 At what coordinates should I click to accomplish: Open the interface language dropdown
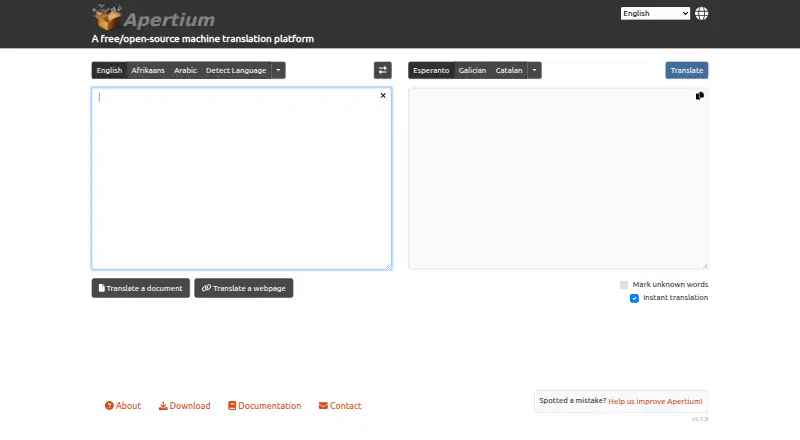tap(655, 13)
